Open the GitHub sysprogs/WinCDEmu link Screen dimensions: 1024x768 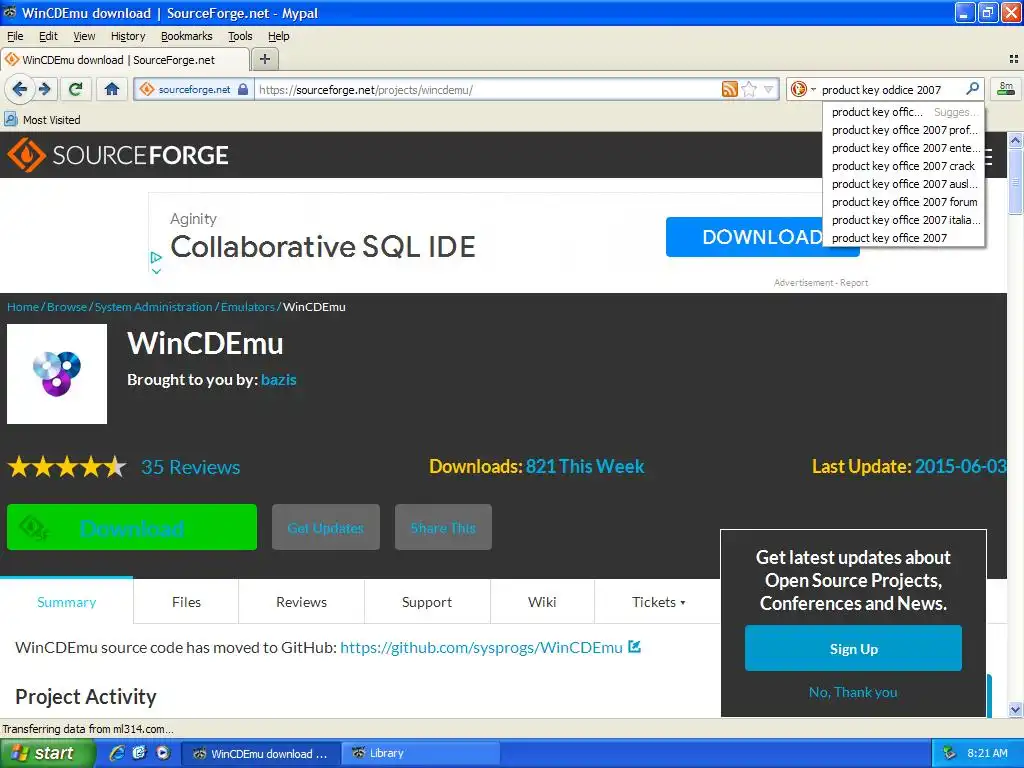pyautogui.click(x=481, y=647)
